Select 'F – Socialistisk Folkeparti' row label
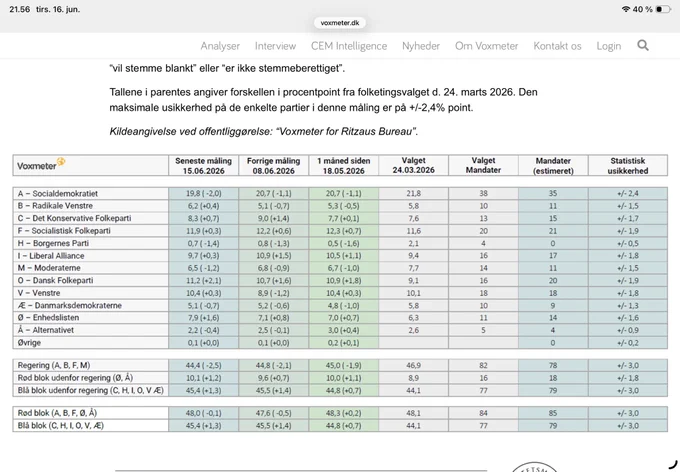Image resolution: width=680 pixels, height=472 pixels. tap(64, 231)
